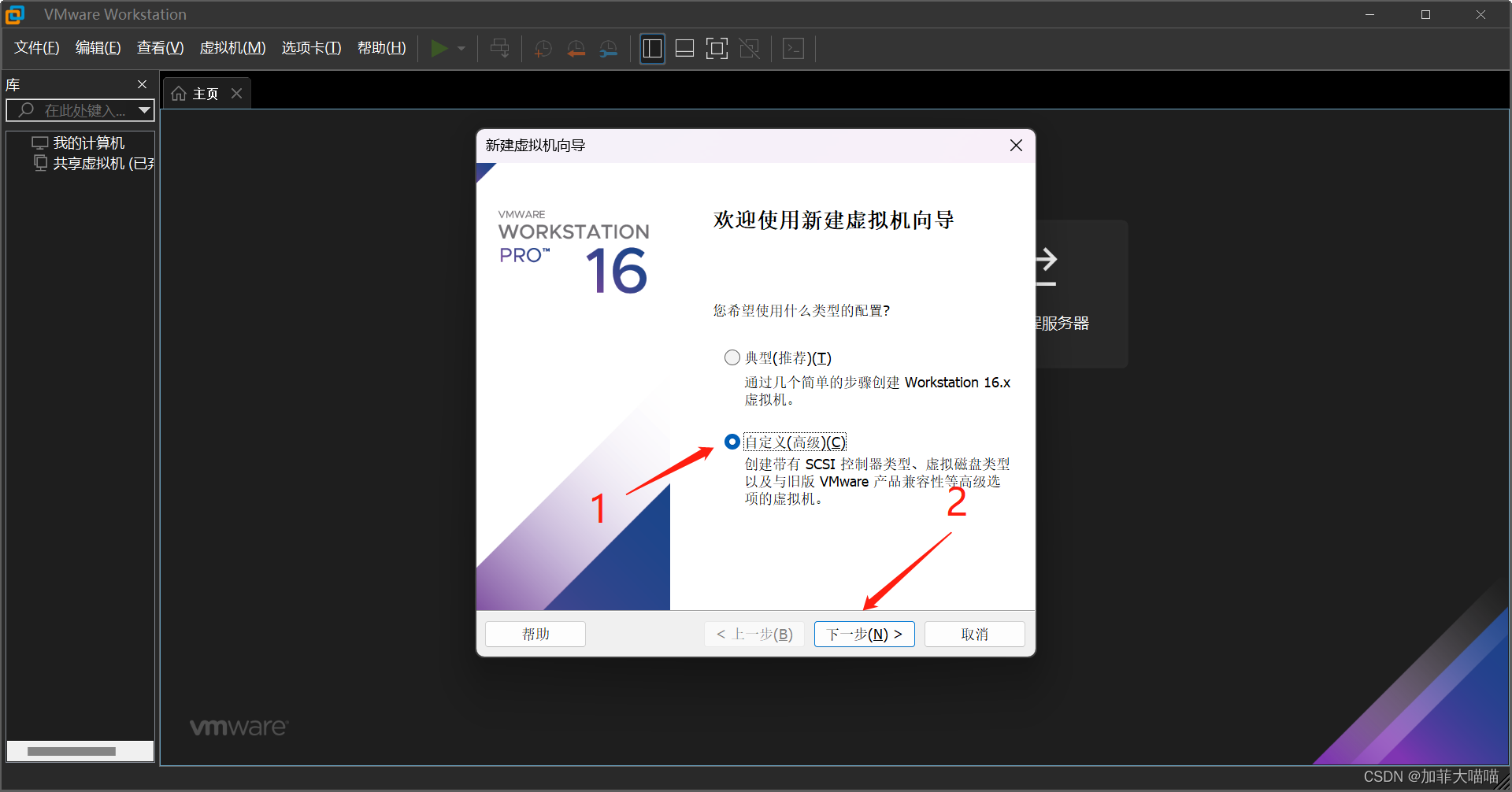Screen dimensions: 1512x792
Task: Close the 新建虚拟机向导 dialog
Action: pos(1016,146)
